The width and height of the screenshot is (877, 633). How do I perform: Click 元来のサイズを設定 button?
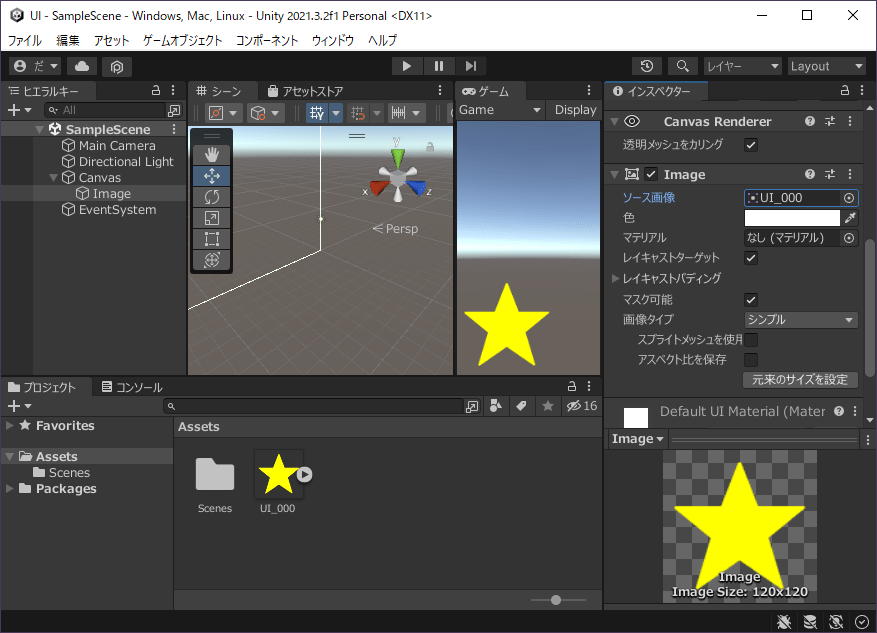click(x=800, y=380)
